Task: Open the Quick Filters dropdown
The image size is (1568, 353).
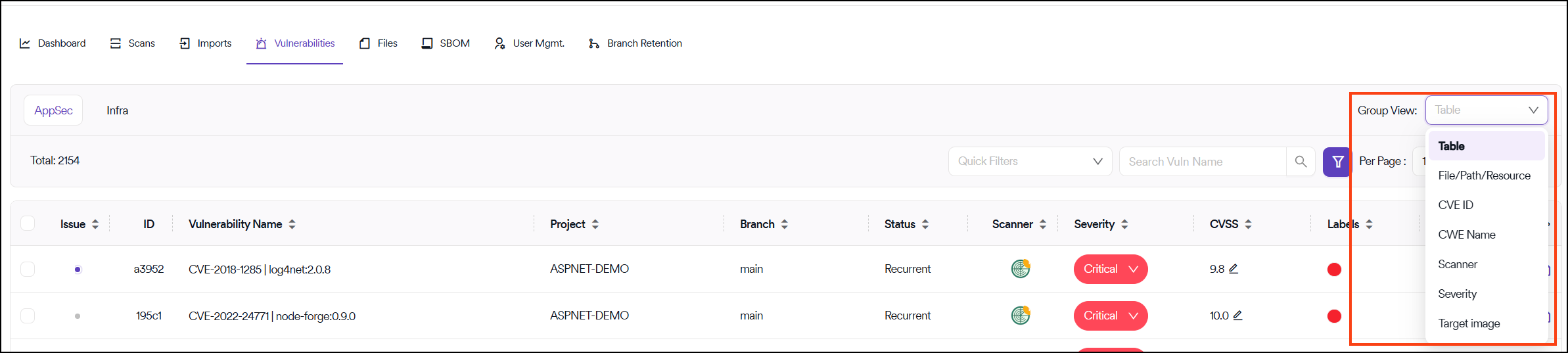Action: 1029,162
